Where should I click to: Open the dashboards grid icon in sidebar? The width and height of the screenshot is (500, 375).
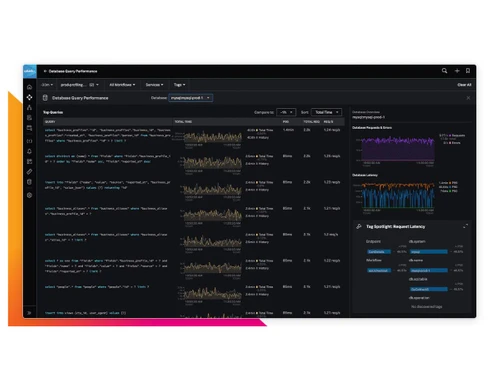click(29, 162)
